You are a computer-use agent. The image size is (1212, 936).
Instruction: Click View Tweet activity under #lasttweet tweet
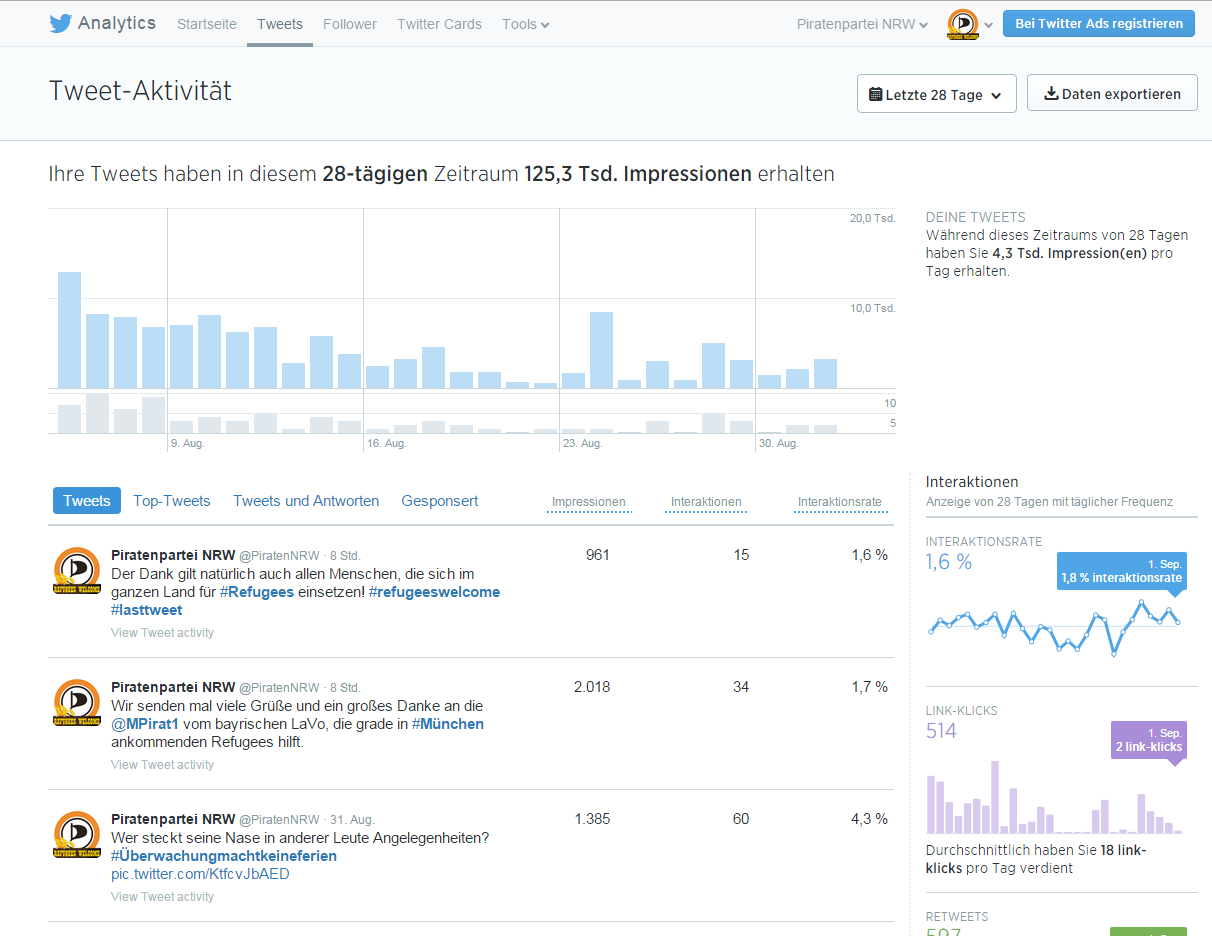[x=162, y=633]
